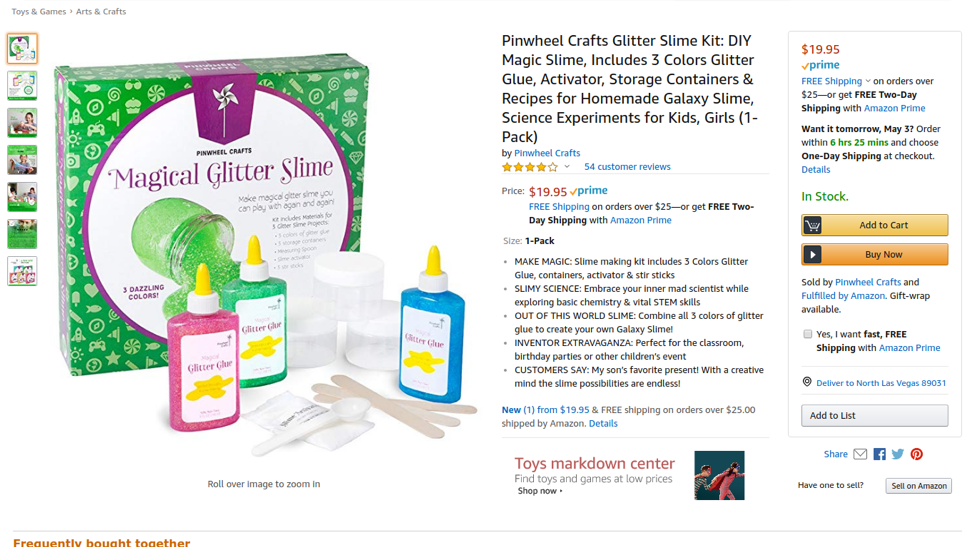The height and width of the screenshot is (547, 974).
Task: Expand the star rating dropdown arrow
Action: pyautogui.click(x=567, y=167)
